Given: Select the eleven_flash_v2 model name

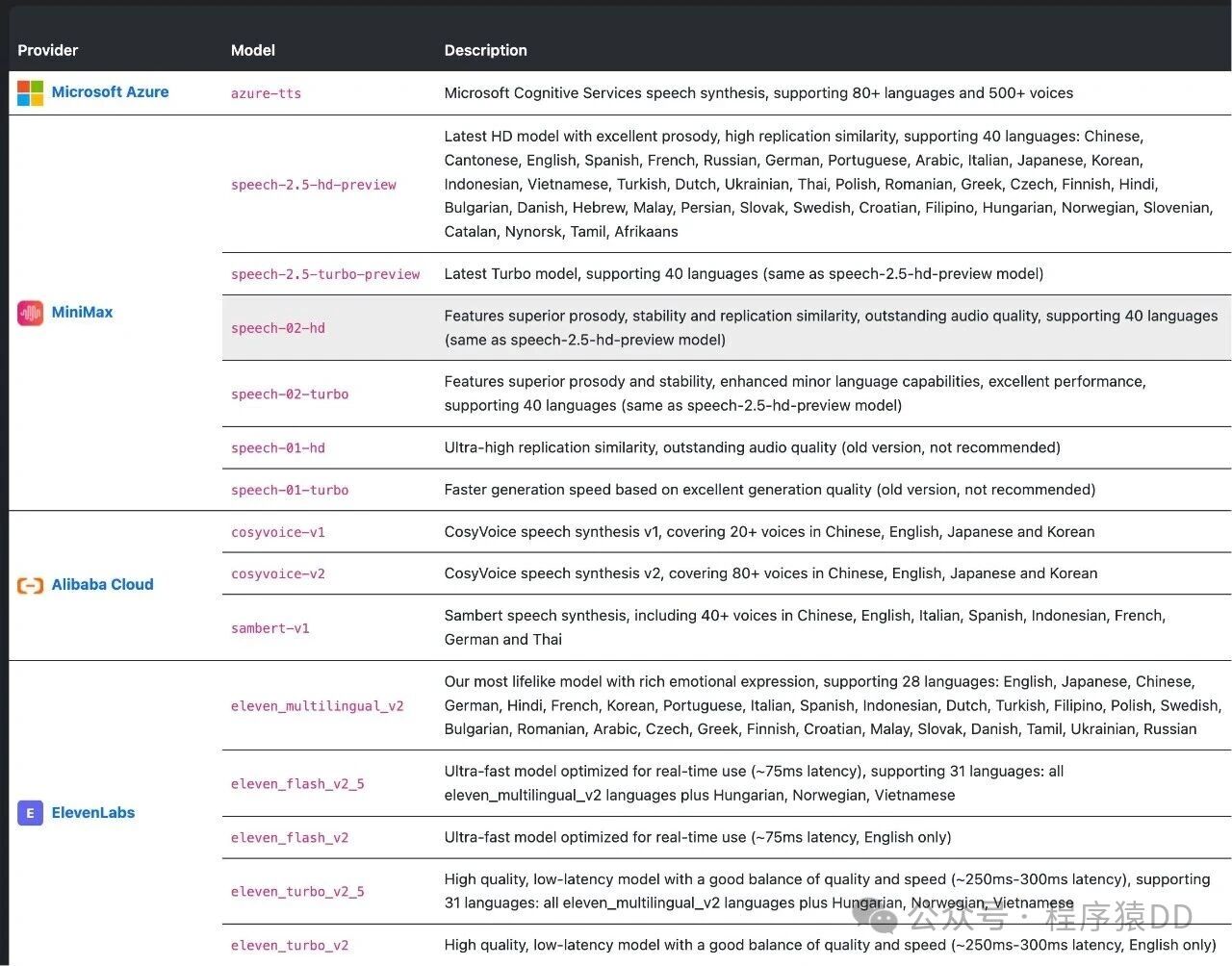Looking at the screenshot, I should [290, 838].
